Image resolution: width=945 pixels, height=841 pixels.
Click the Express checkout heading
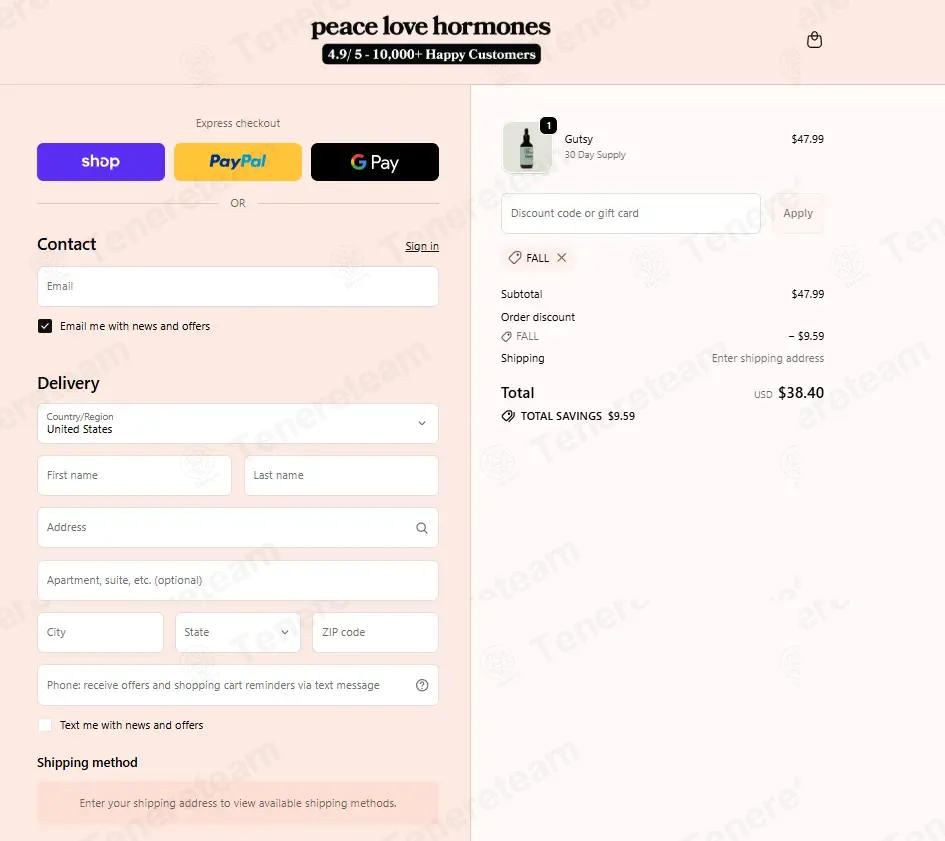click(237, 123)
